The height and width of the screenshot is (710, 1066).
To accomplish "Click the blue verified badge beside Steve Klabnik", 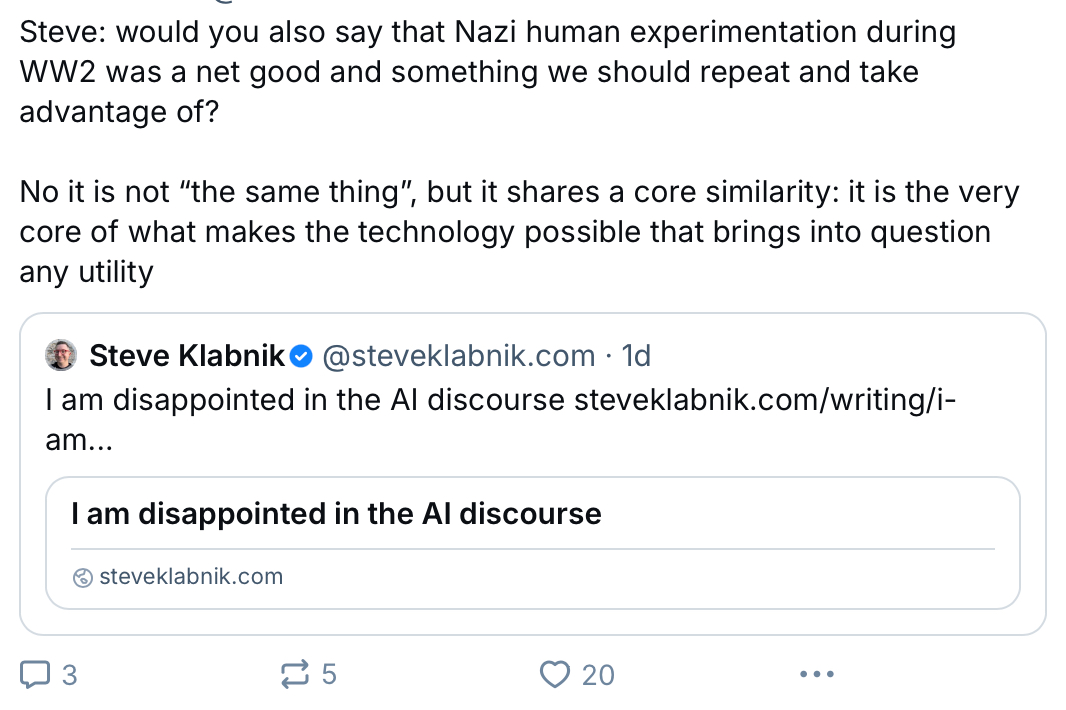I will [302, 355].
